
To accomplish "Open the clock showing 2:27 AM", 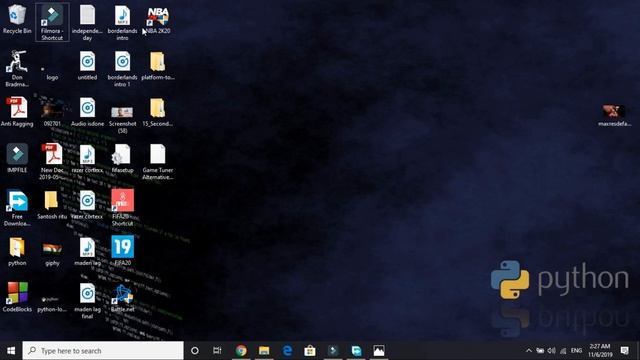I will [x=600, y=351].
